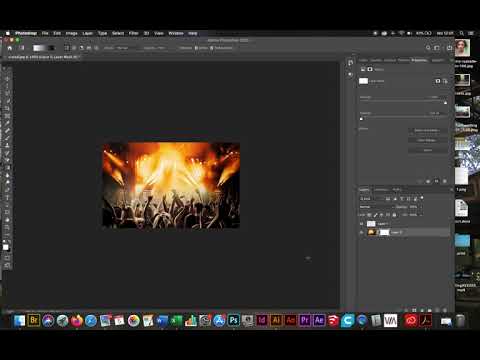
Task: Click Delete Mask trash icon in Properties
Action: [445, 181]
